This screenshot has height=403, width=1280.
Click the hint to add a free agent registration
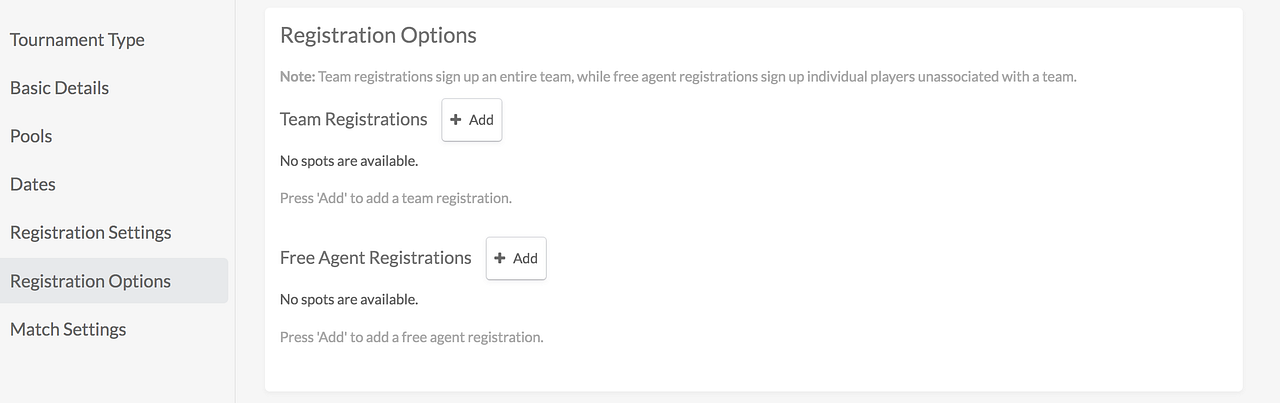click(412, 337)
